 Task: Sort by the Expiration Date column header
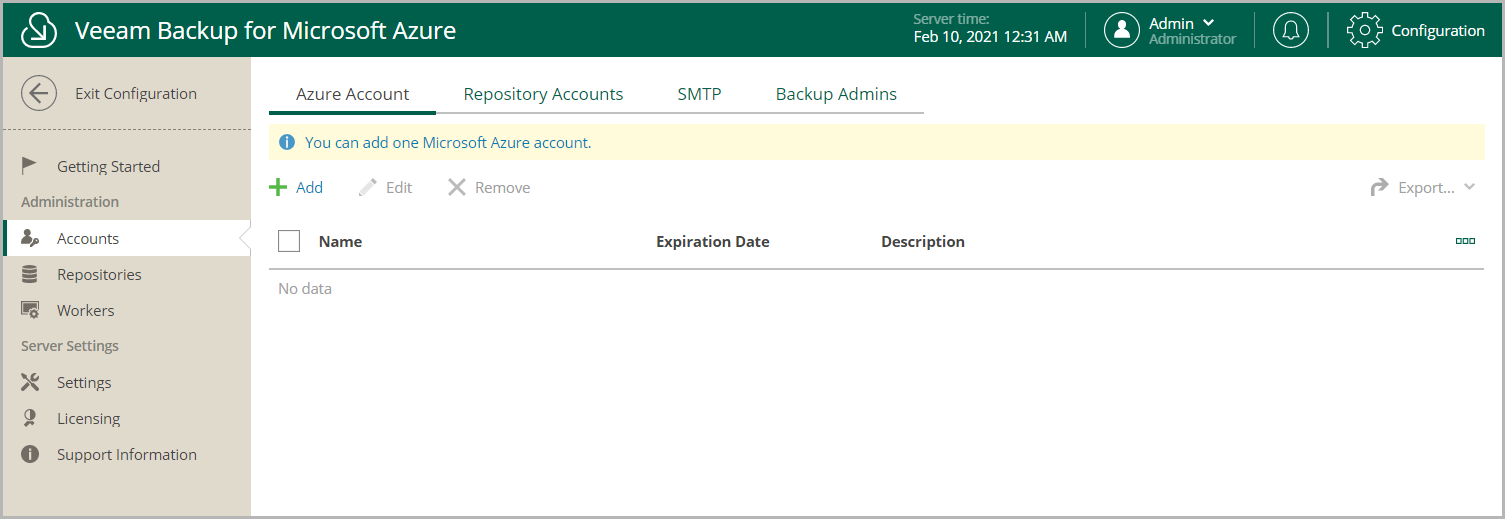[x=713, y=241]
